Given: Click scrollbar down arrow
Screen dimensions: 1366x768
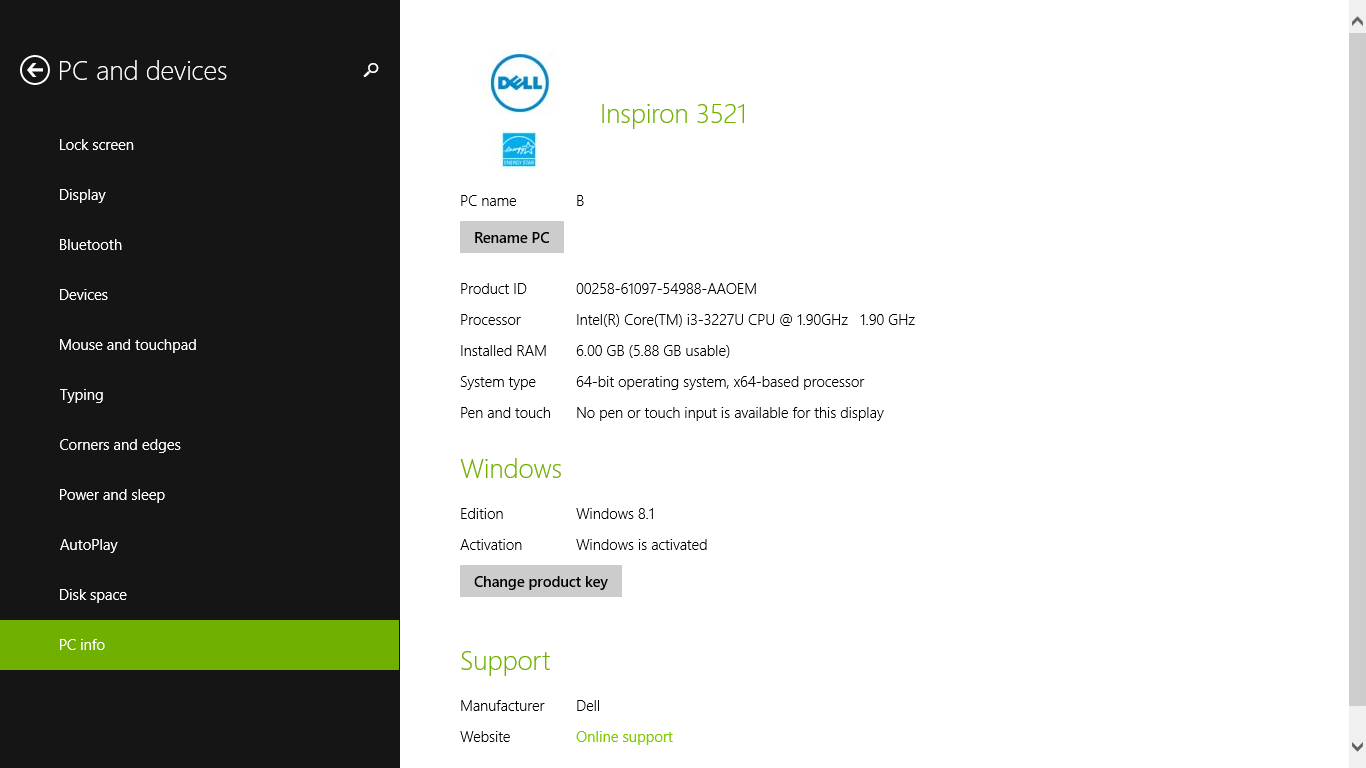Looking at the screenshot, I should pyautogui.click(x=1357, y=747).
